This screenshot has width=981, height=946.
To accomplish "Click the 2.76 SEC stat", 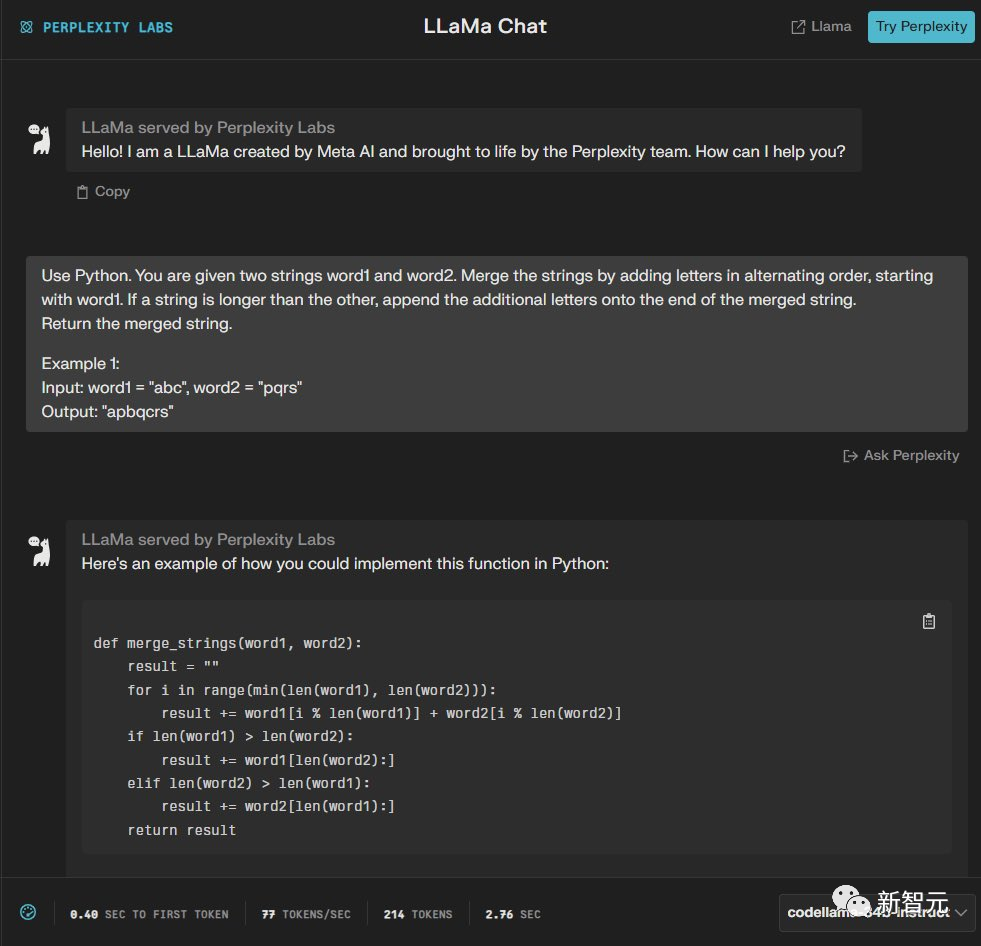I will (x=513, y=914).
